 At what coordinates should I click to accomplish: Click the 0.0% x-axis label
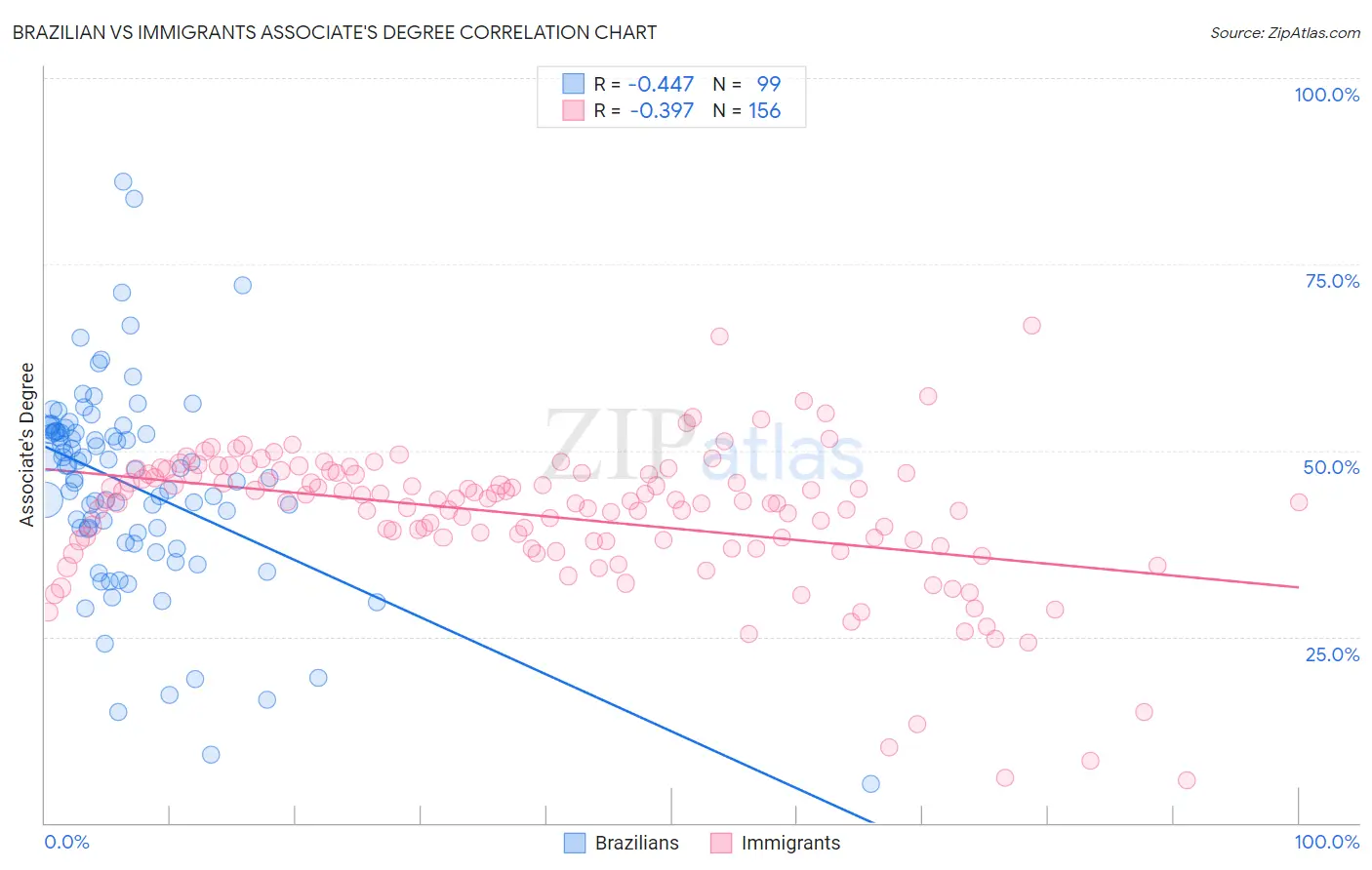point(67,842)
